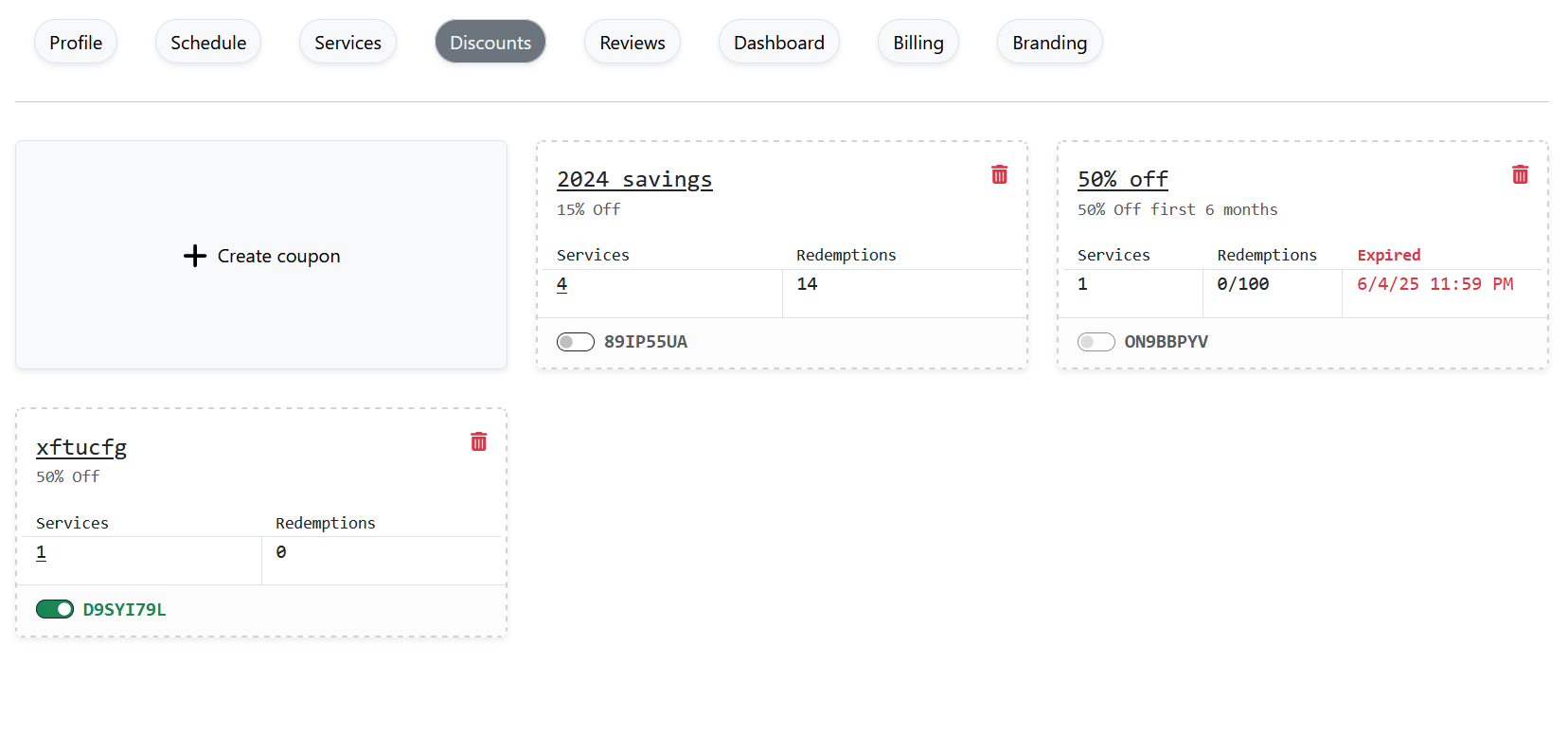Click the '15% Off' description
1568x735 pixels.
589,209
